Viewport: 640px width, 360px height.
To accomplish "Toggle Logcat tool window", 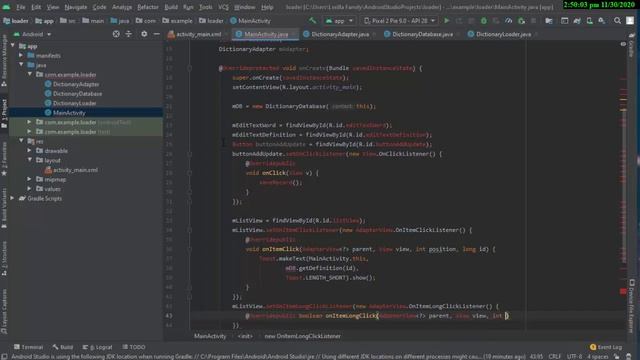I will tap(98, 347).
